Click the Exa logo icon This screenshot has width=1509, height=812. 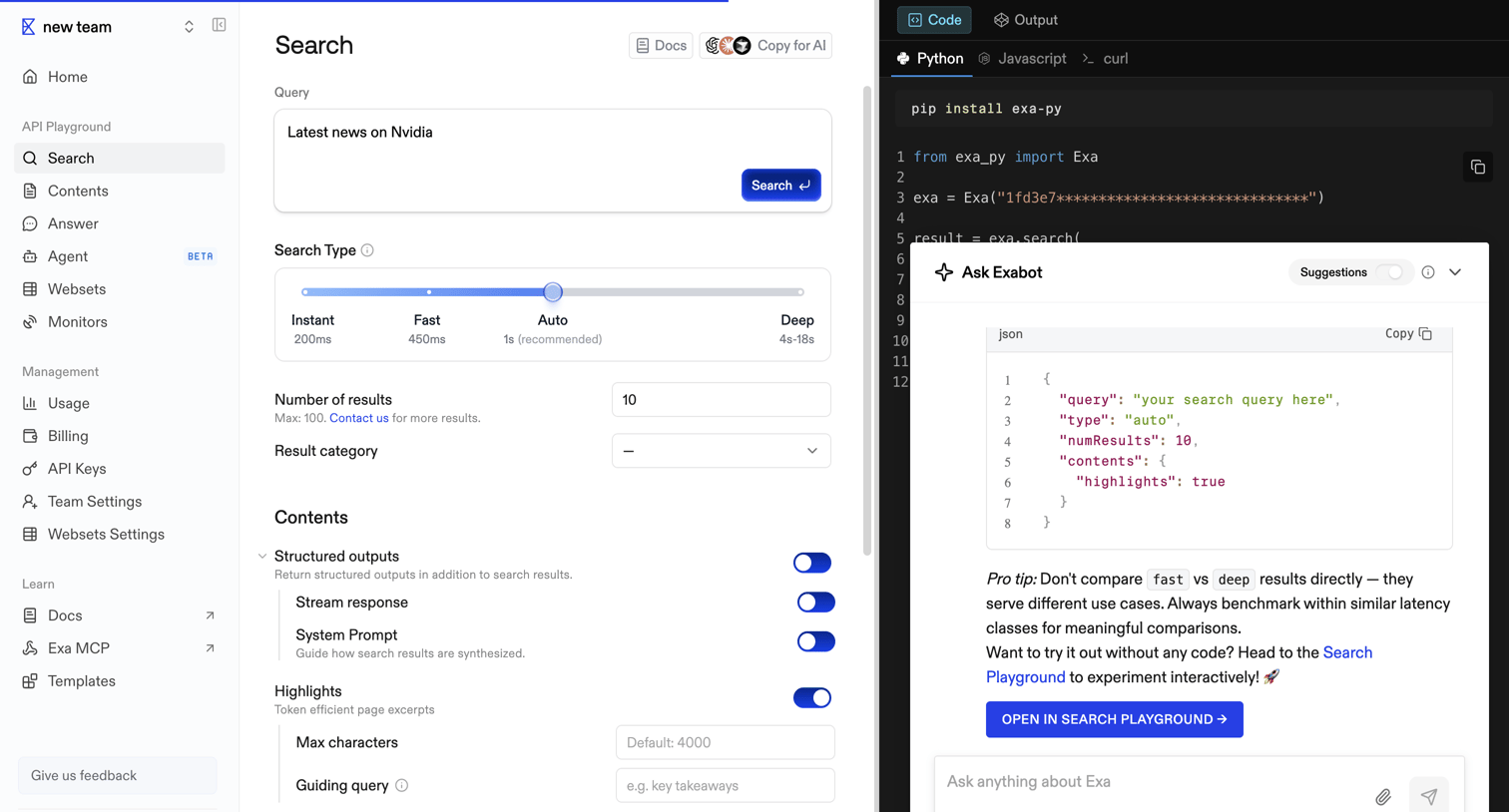(28, 27)
